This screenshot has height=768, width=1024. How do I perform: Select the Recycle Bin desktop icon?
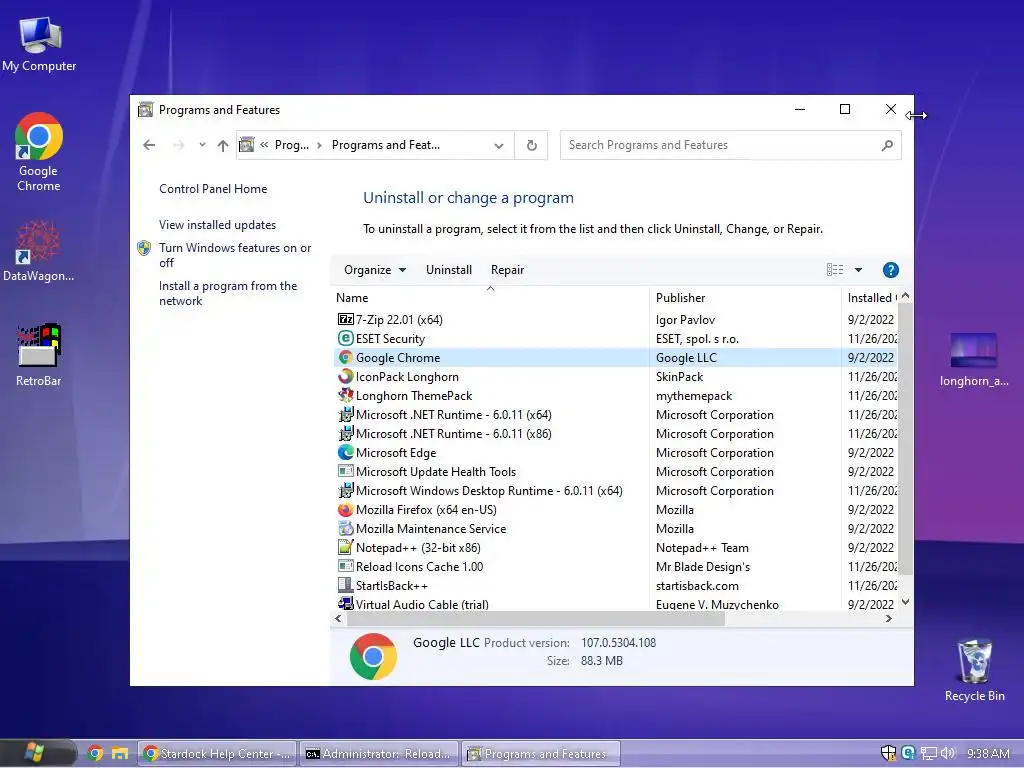pyautogui.click(x=974, y=670)
